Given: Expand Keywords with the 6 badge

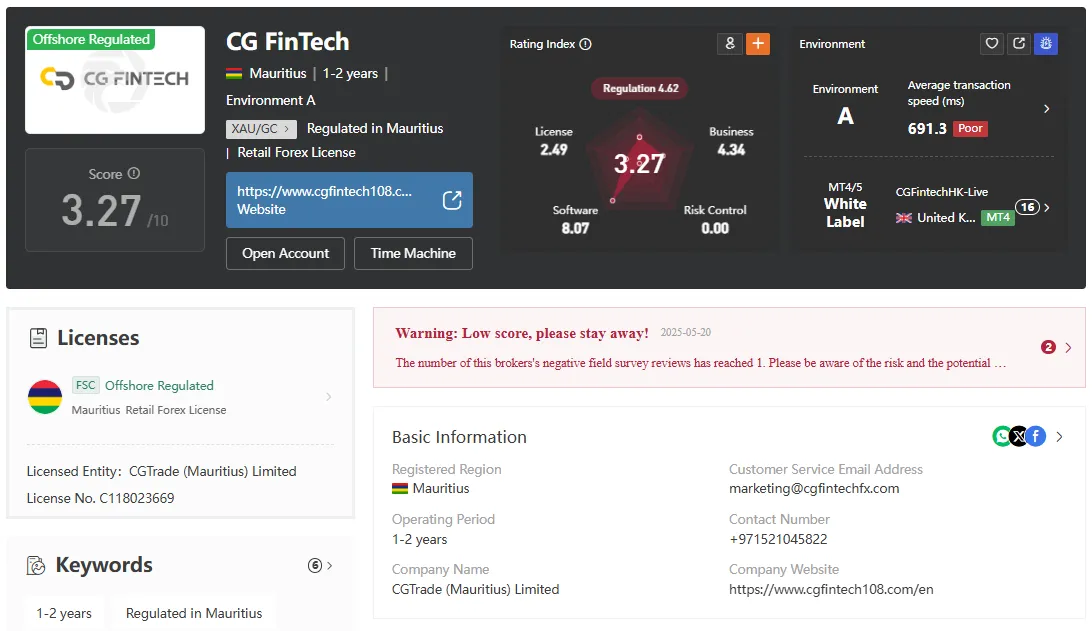Looking at the screenshot, I should tap(320, 566).
